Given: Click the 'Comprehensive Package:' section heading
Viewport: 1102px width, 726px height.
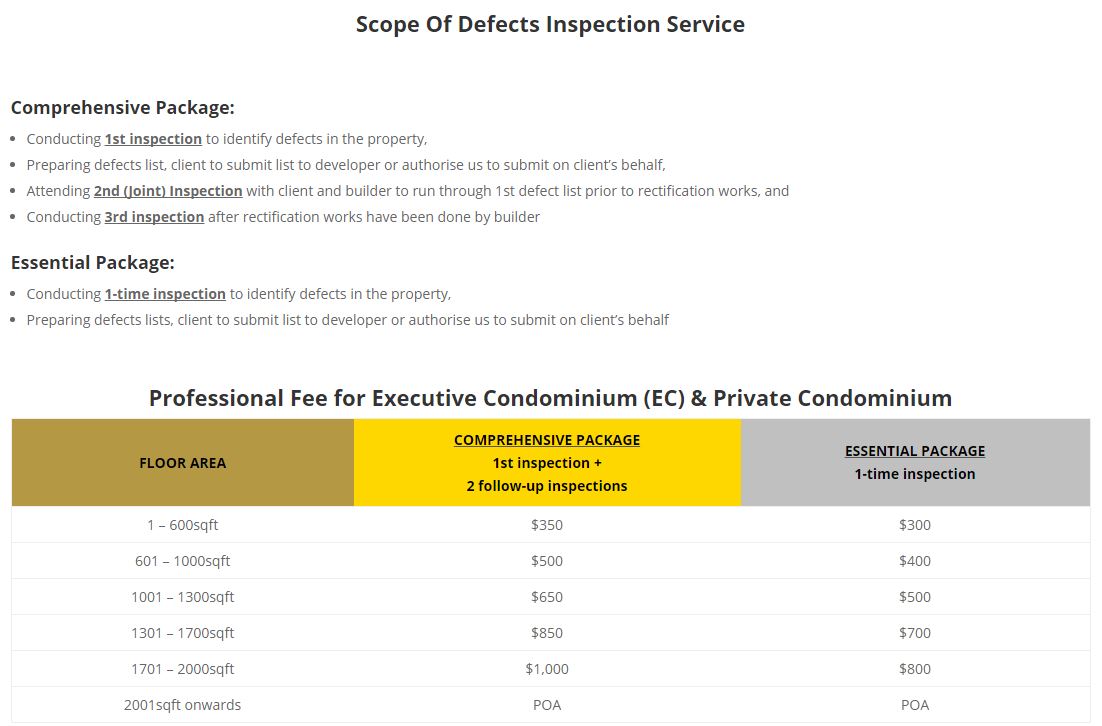Looking at the screenshot, I should pos(122,108).
